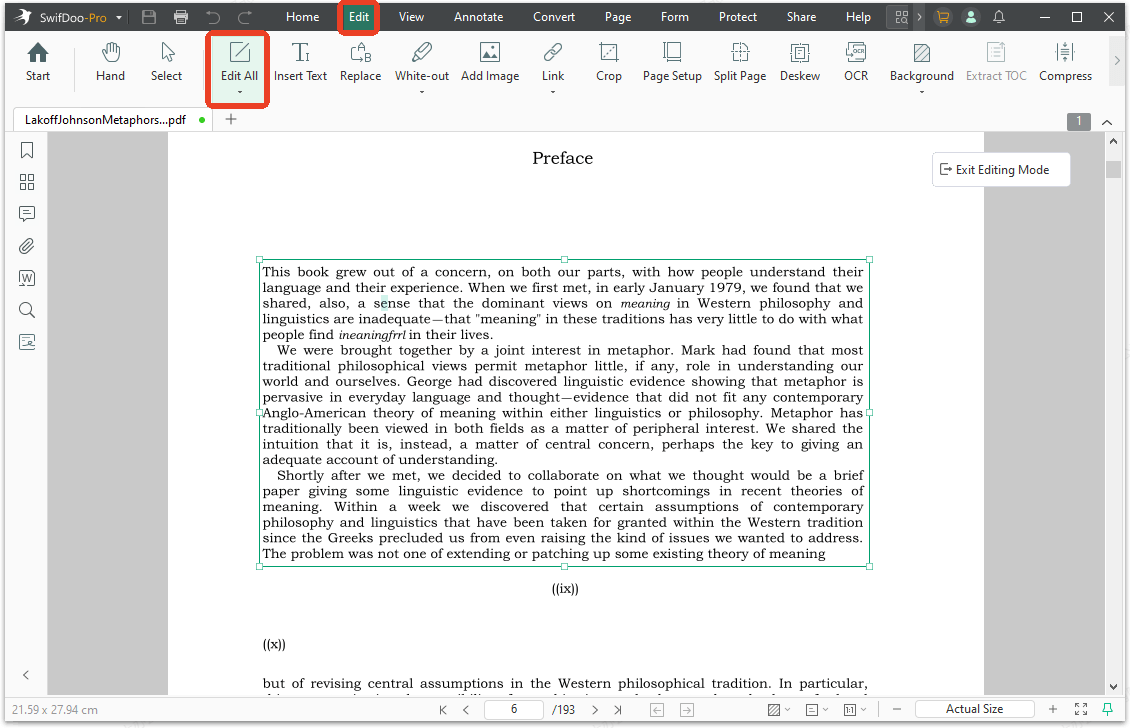Click the Insert Text tool

pyautogui.click(x=301, y=62)
